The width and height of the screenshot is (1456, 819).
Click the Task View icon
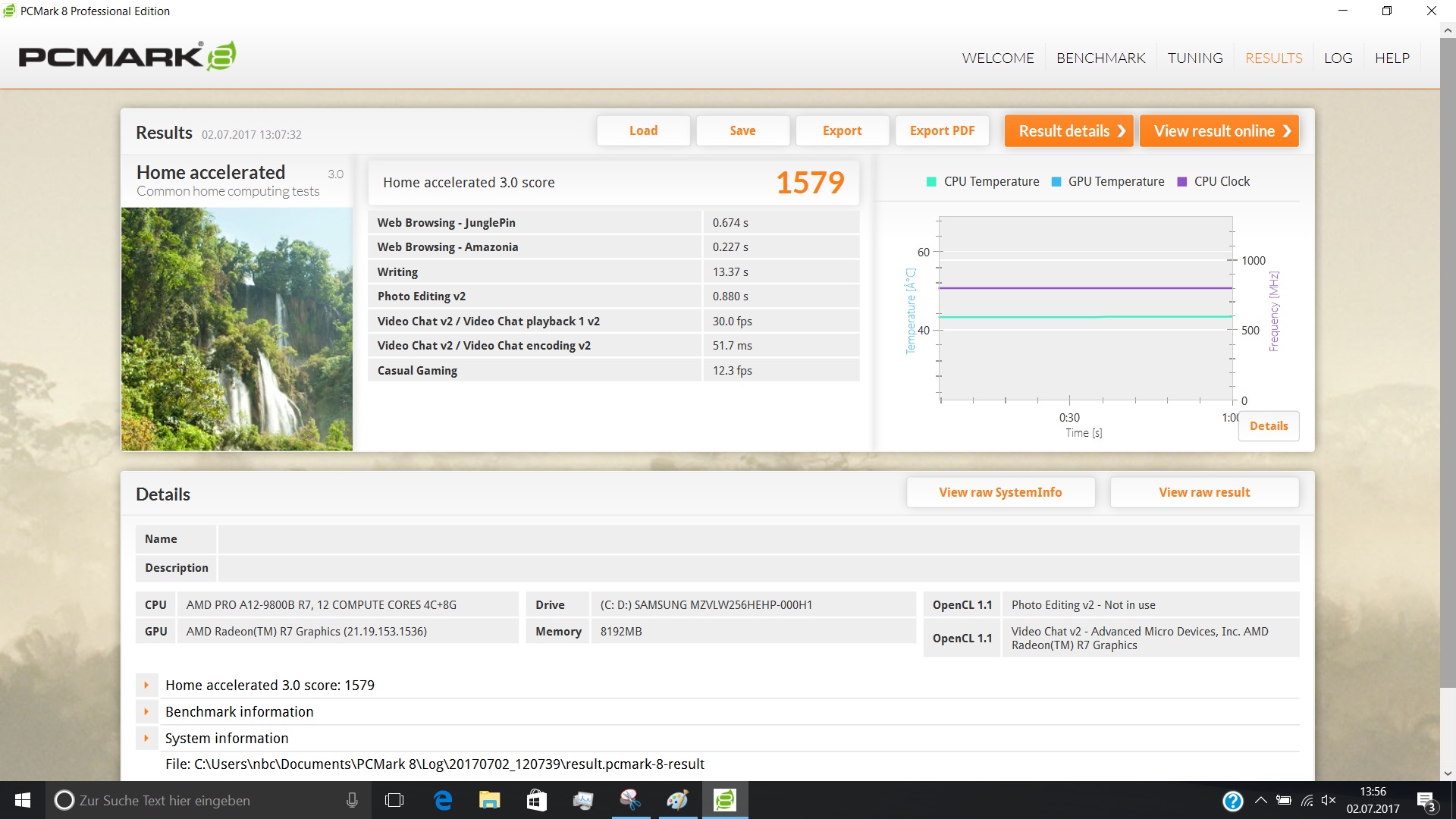click(394, 800)
